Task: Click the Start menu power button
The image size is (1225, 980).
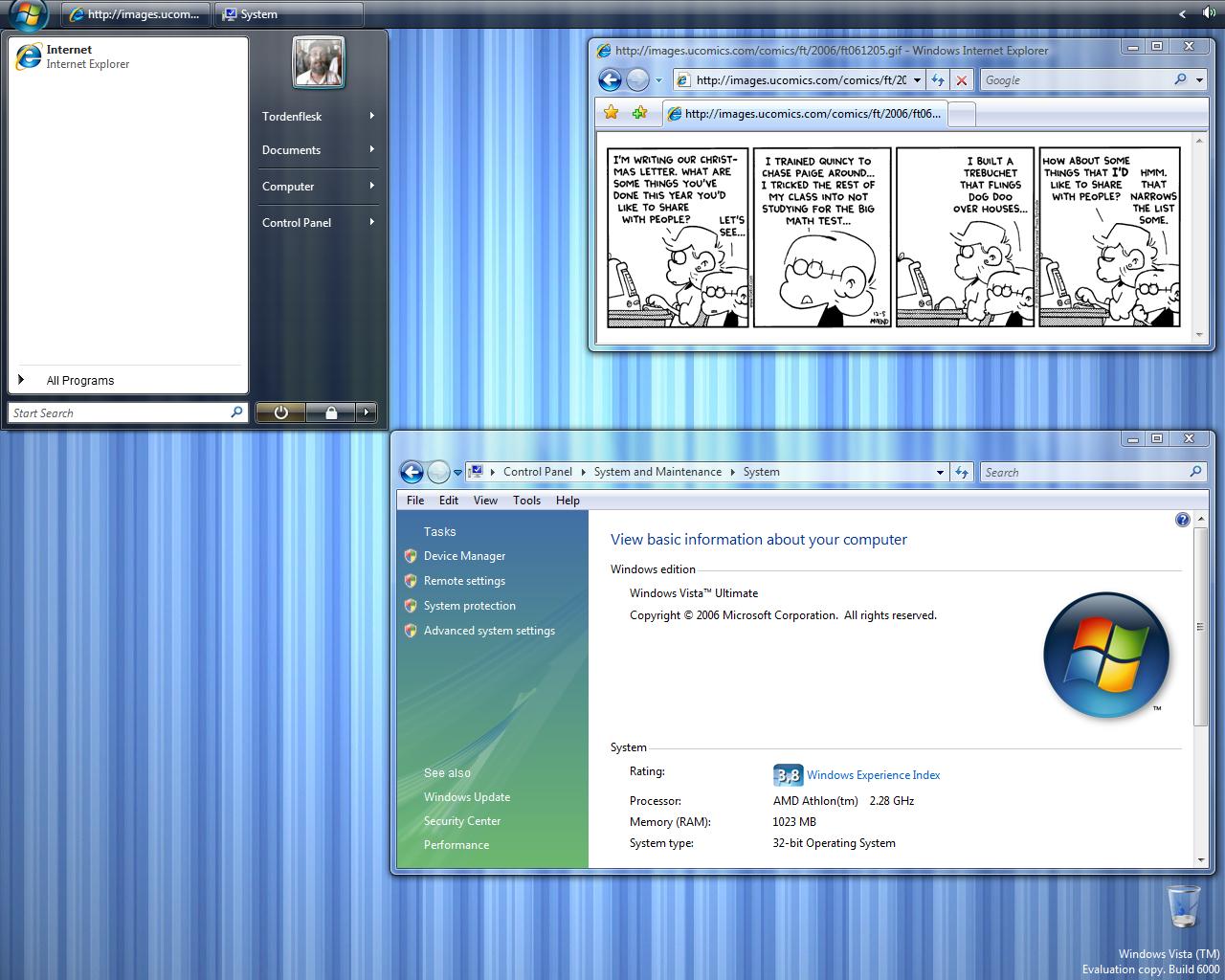Action: click(280, 412)
